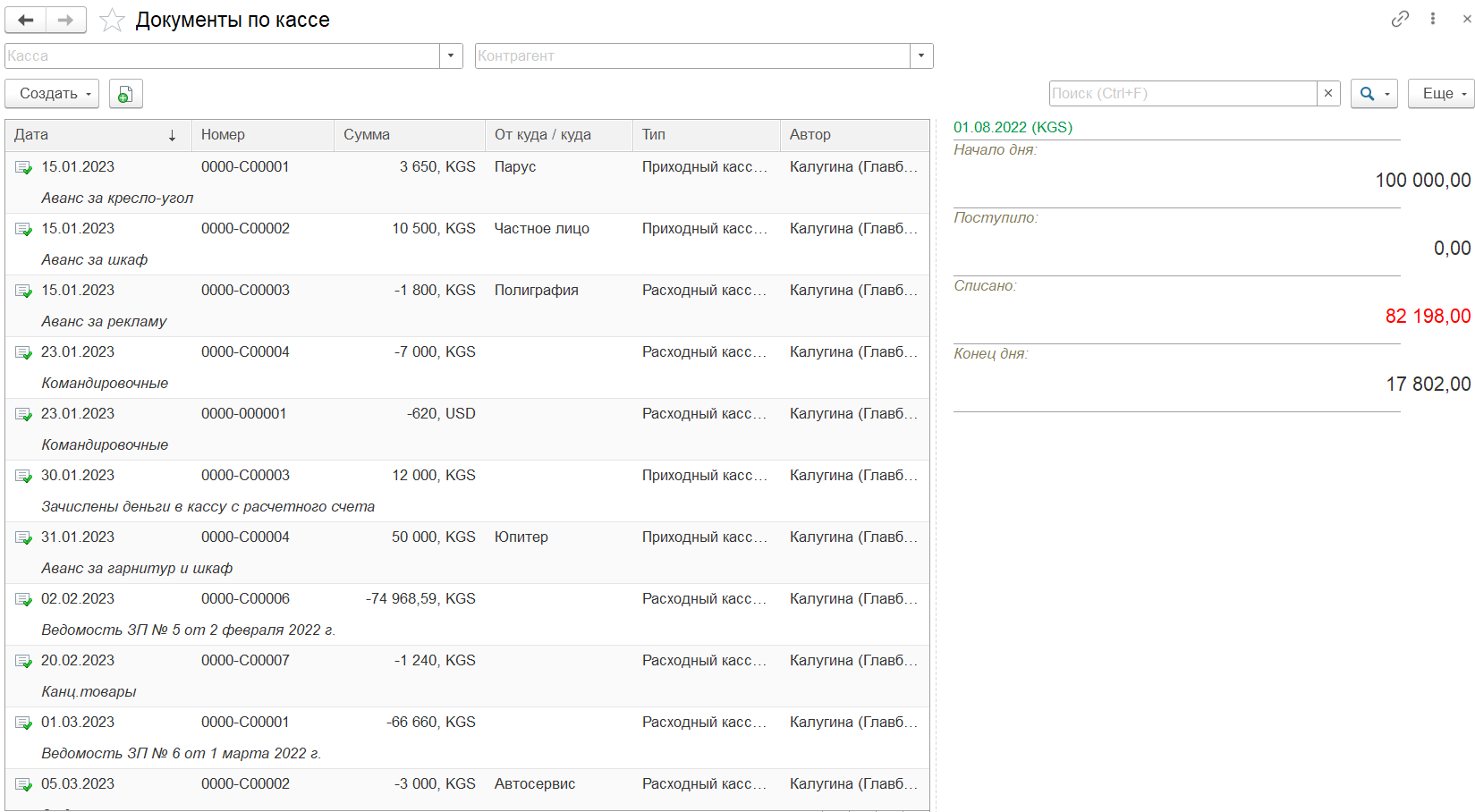Click the Конец дня value 17 802,00
Viewport: 1475px width, 812px height.
click(1428, 385)
